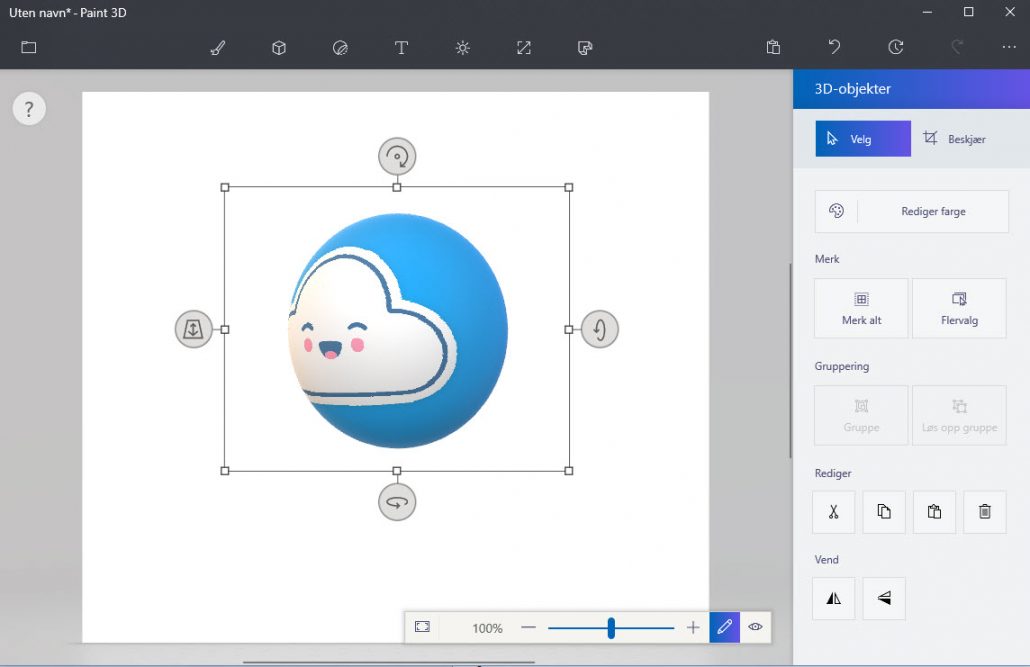
Task: Enable Flervalg multi-selection
Action: click(958, 308)
